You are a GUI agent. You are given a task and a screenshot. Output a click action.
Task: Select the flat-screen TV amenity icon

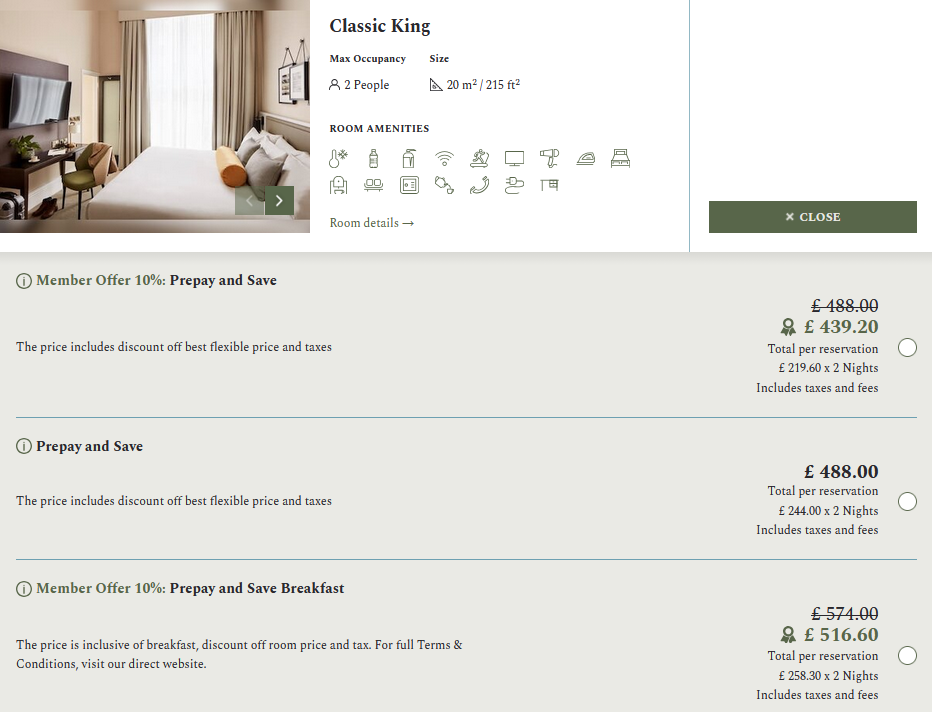[514, 158]
